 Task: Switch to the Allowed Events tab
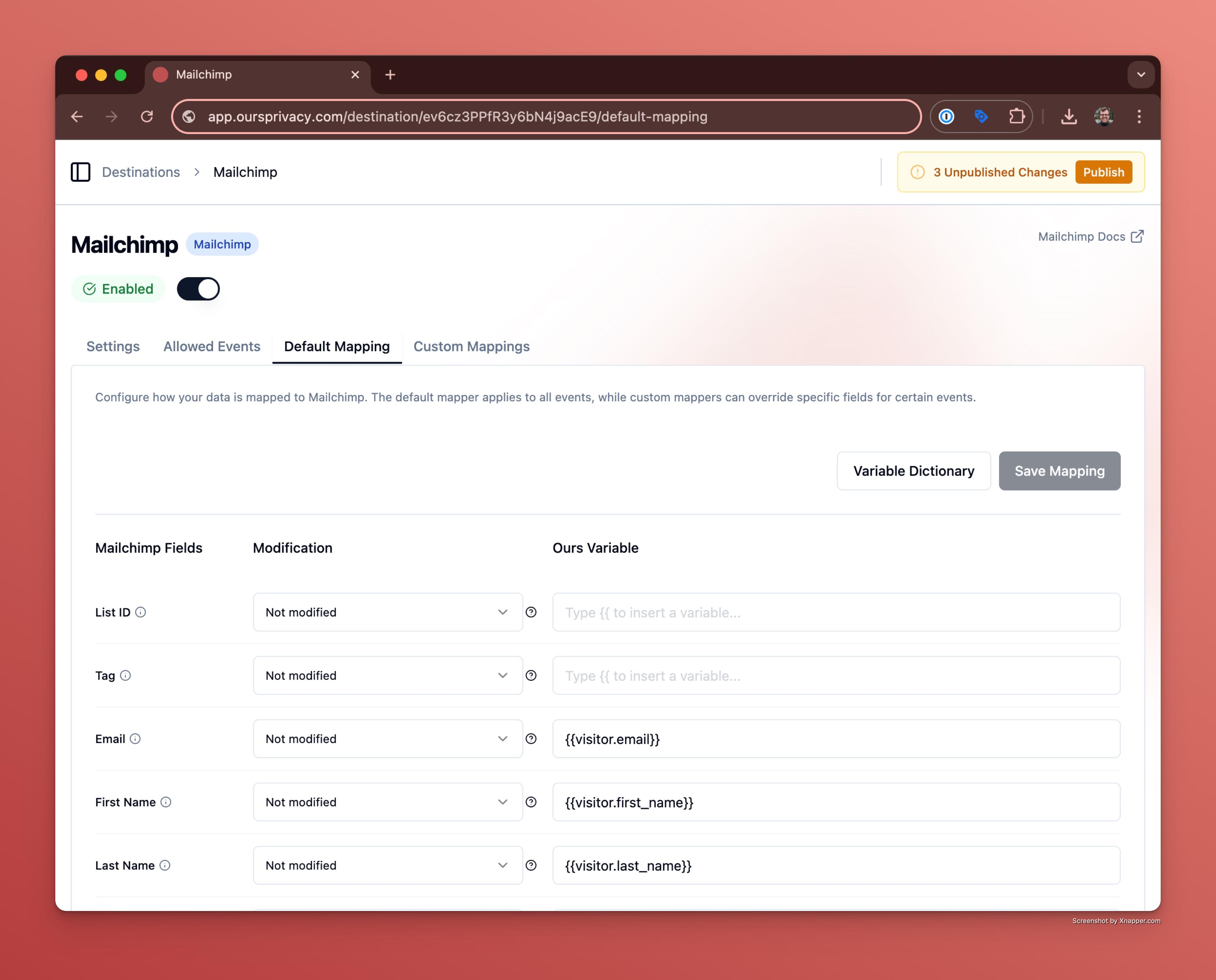pos(212,346)
